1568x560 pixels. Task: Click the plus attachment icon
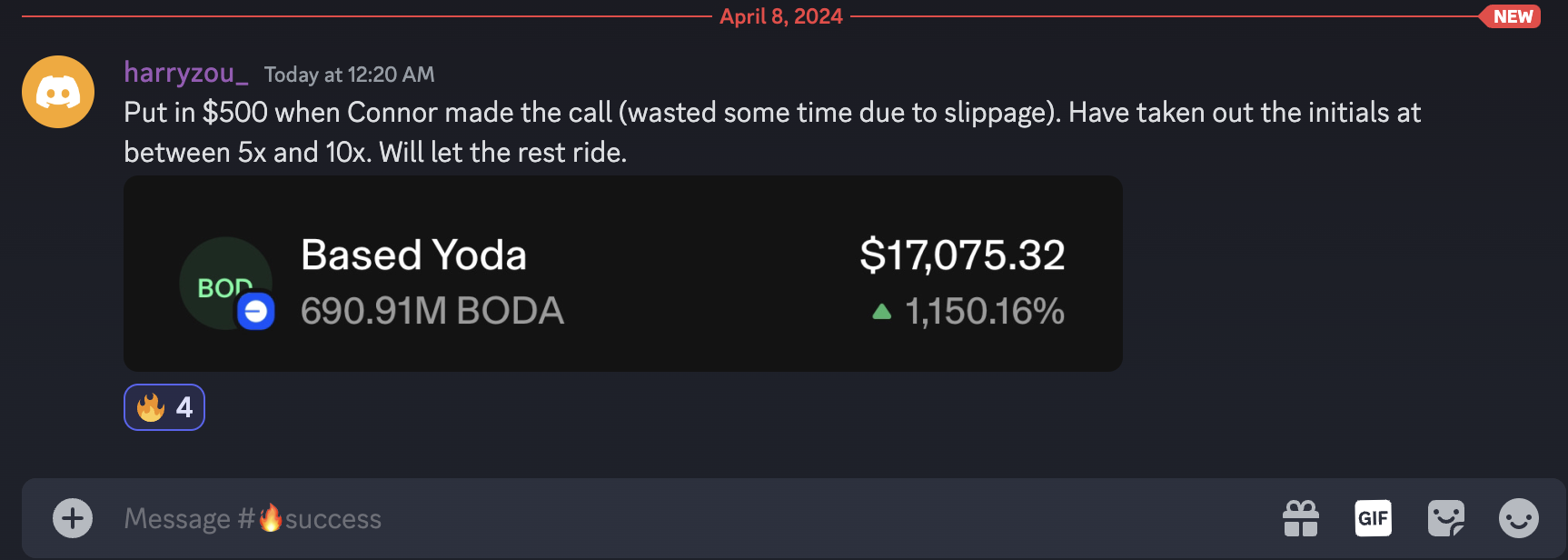[72, 518]
